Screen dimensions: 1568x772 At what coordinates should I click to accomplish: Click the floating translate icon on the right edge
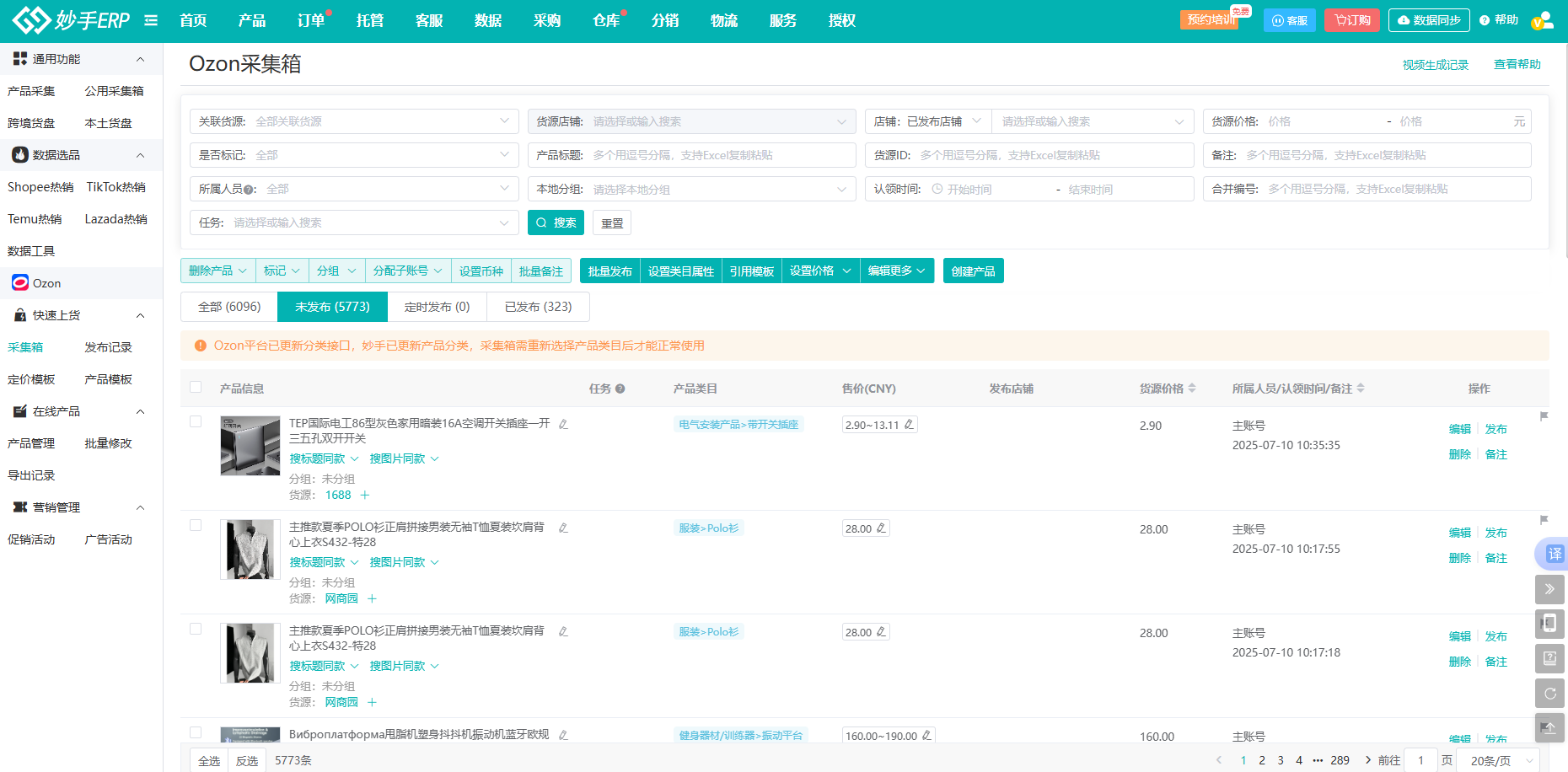pyautogui.click(x=1554, y=554)
